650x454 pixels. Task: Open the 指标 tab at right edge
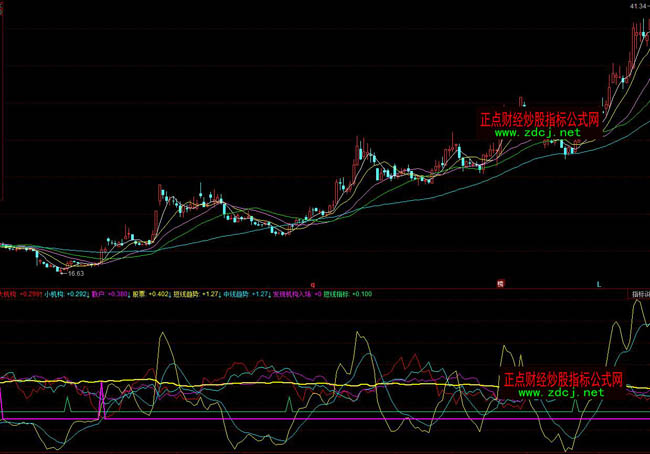pyautogui.click(x=638, y=294)
